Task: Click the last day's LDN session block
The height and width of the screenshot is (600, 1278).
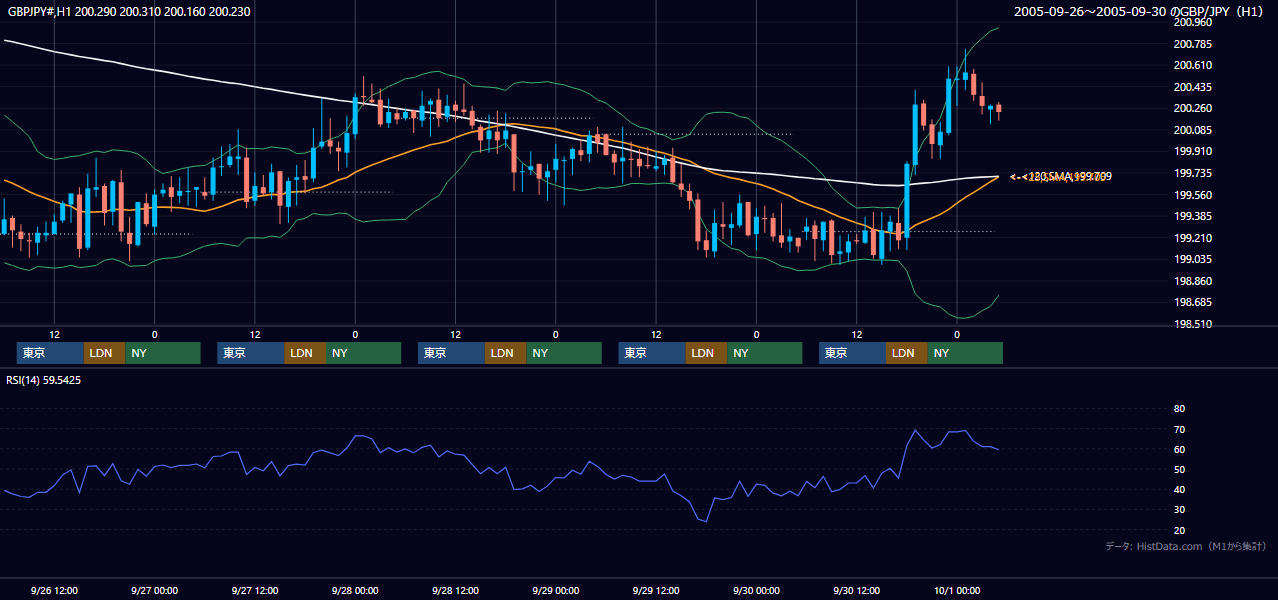Action: point(907,353)
